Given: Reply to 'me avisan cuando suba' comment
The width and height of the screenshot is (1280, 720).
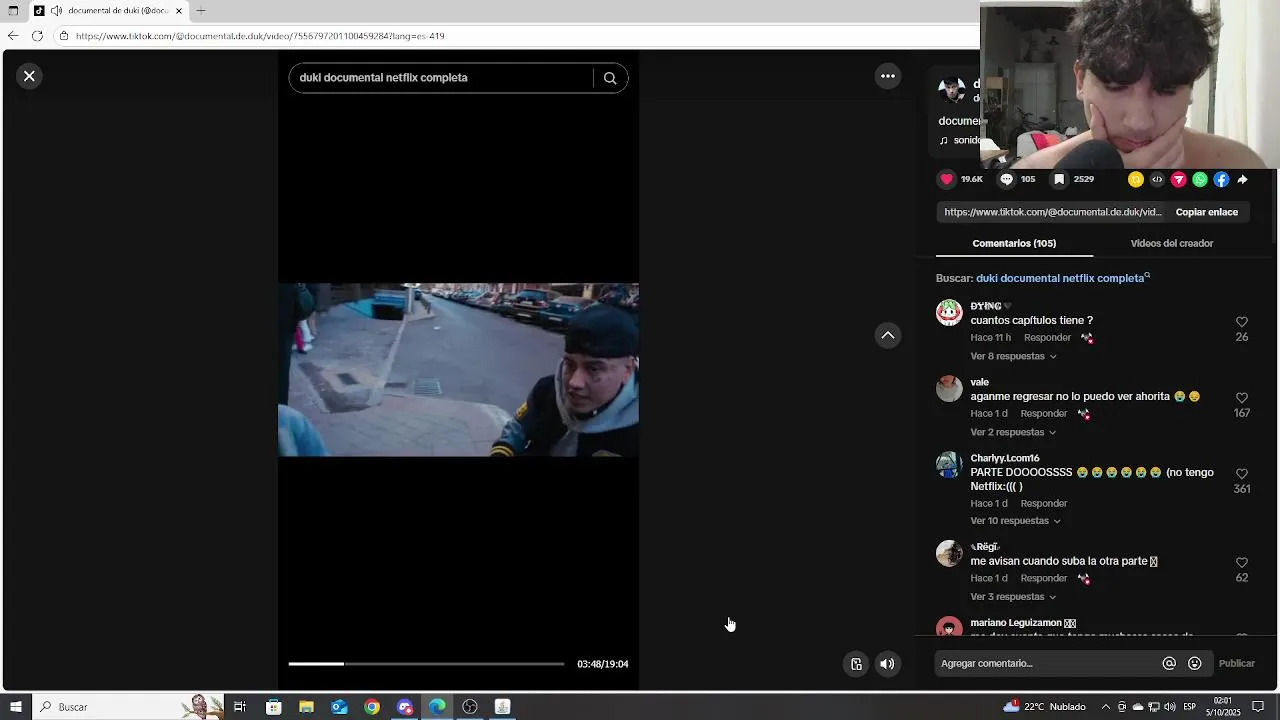Looking at the screenshot, I should (1044, 578).
